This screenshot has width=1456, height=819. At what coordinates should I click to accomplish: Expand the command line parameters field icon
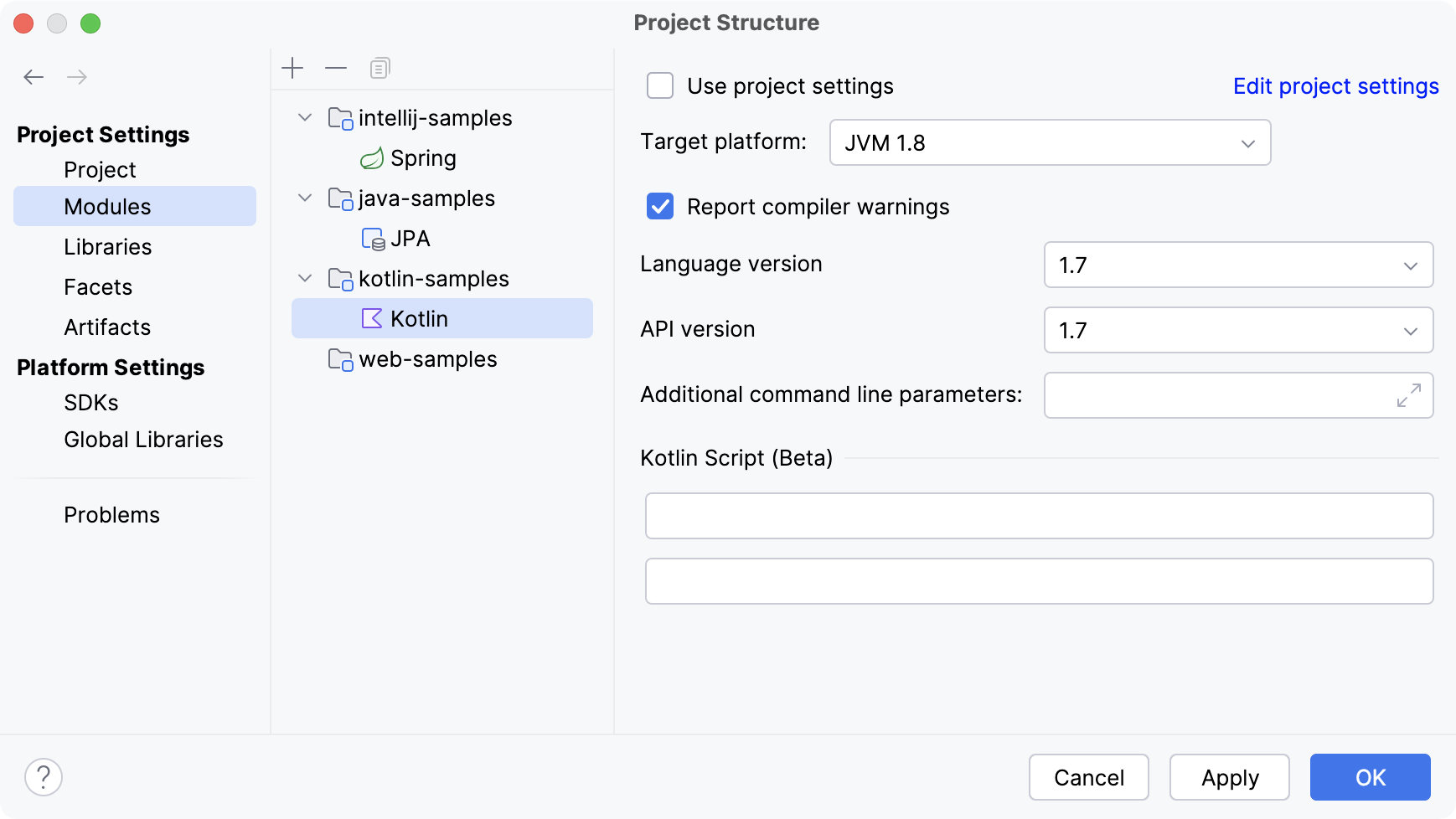[1410, 395]
